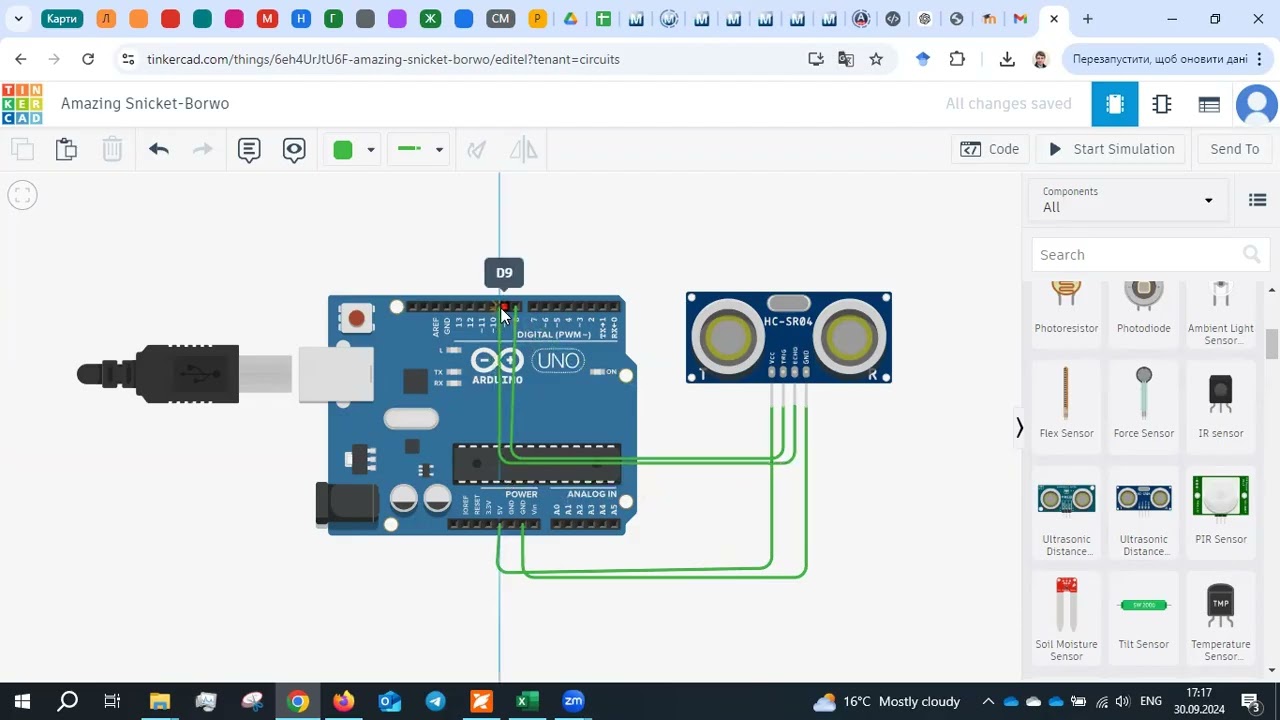Image resolution: width=1280 pixels, height=720 pixels.
Task: Undo the last change
Action: [x=158, y=149]
